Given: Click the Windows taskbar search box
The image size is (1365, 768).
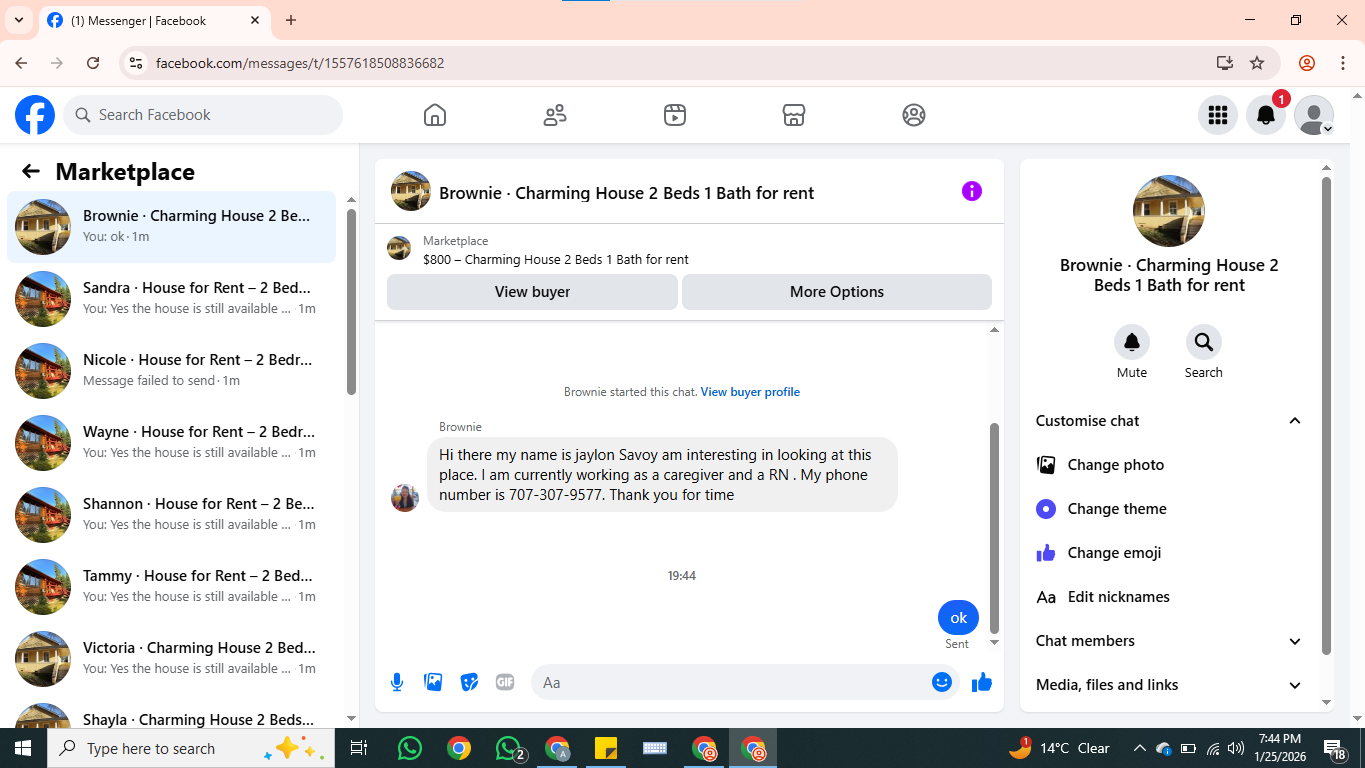Looking at the screenshot, I should pos(190,748).
